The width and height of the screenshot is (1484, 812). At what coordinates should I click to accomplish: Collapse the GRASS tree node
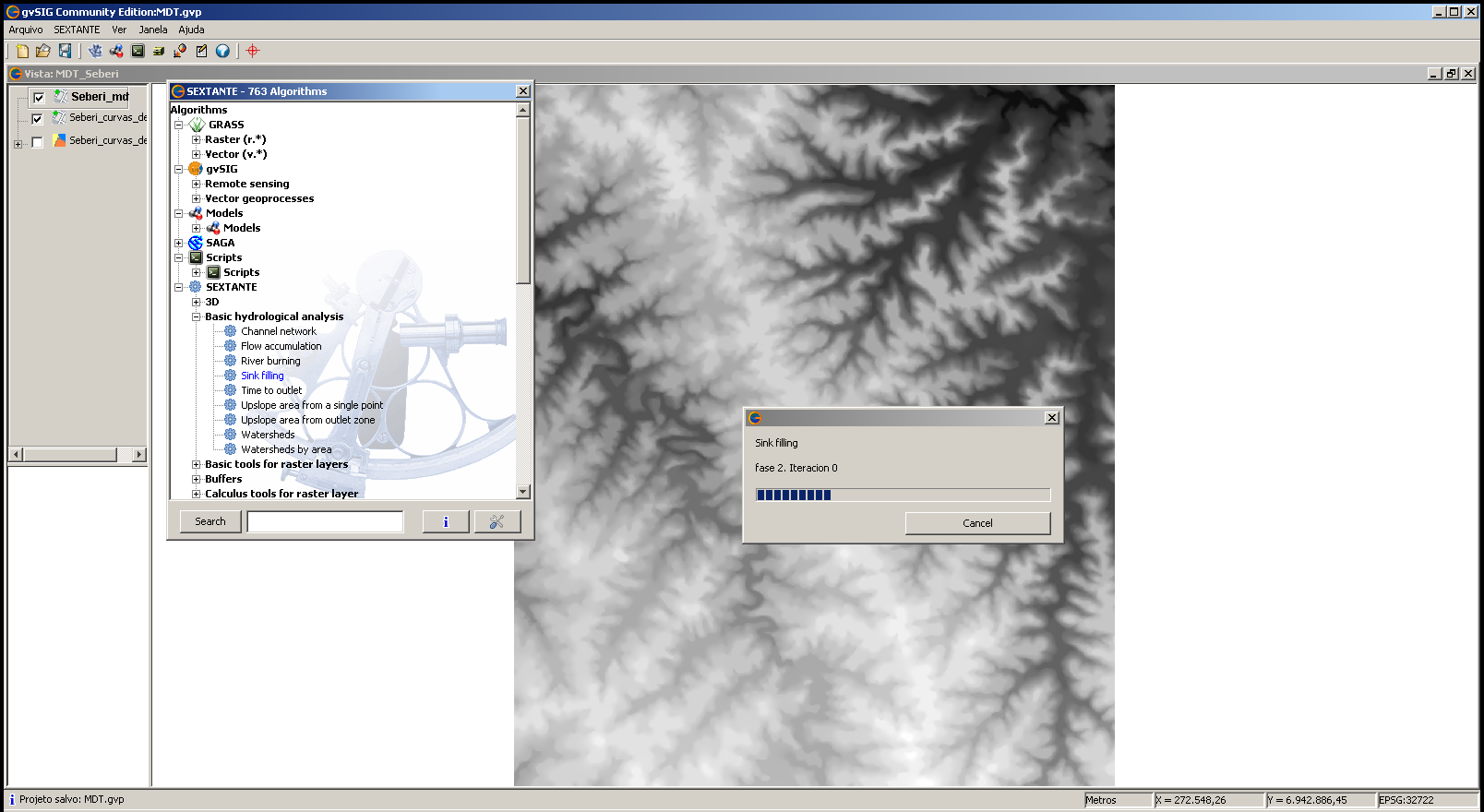coord(179,125)
